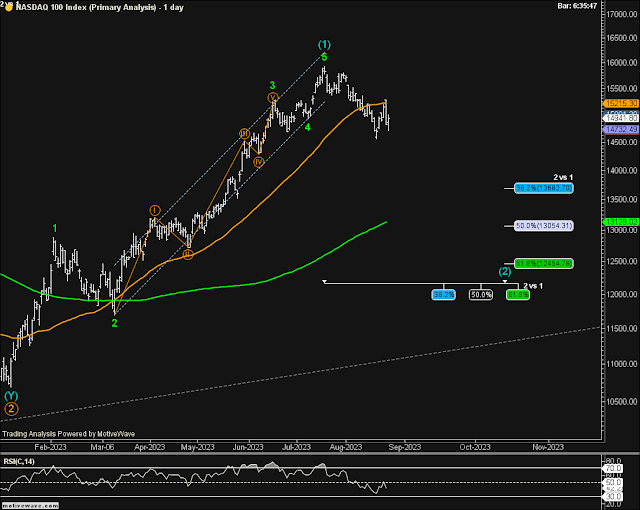
Task: Click the Mar-06 date axis label
Action: pos(102,447)
